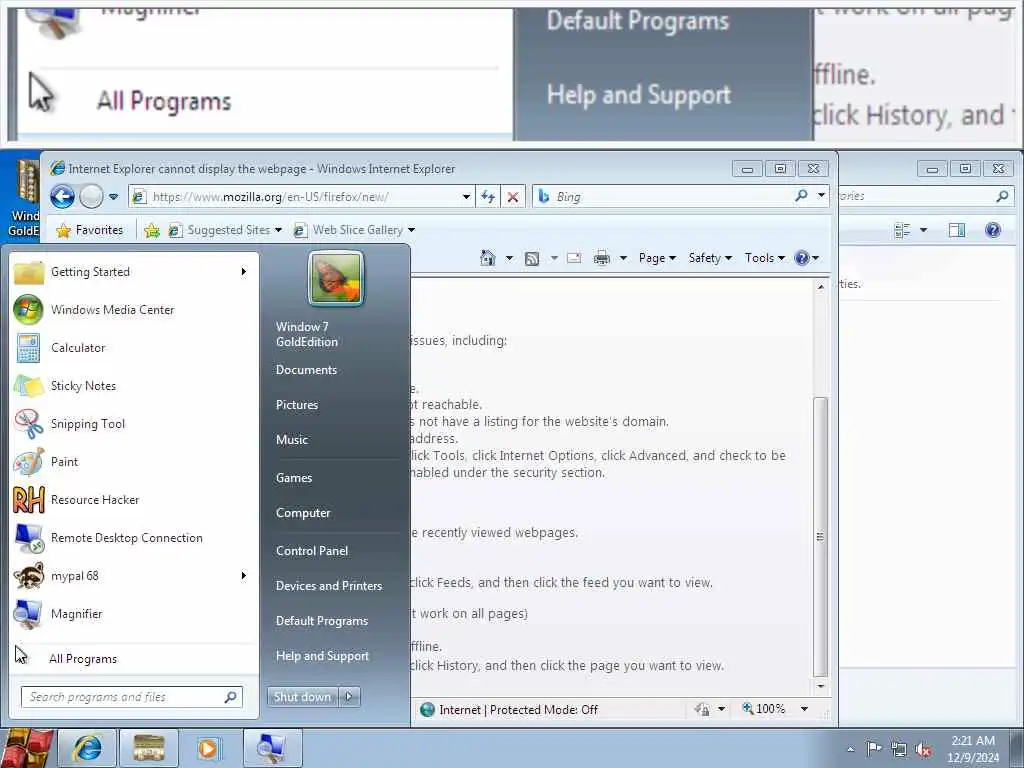This screenshot has height=768, width=1024.
Task: Open Devices and Printers
Action: [328, 586]
